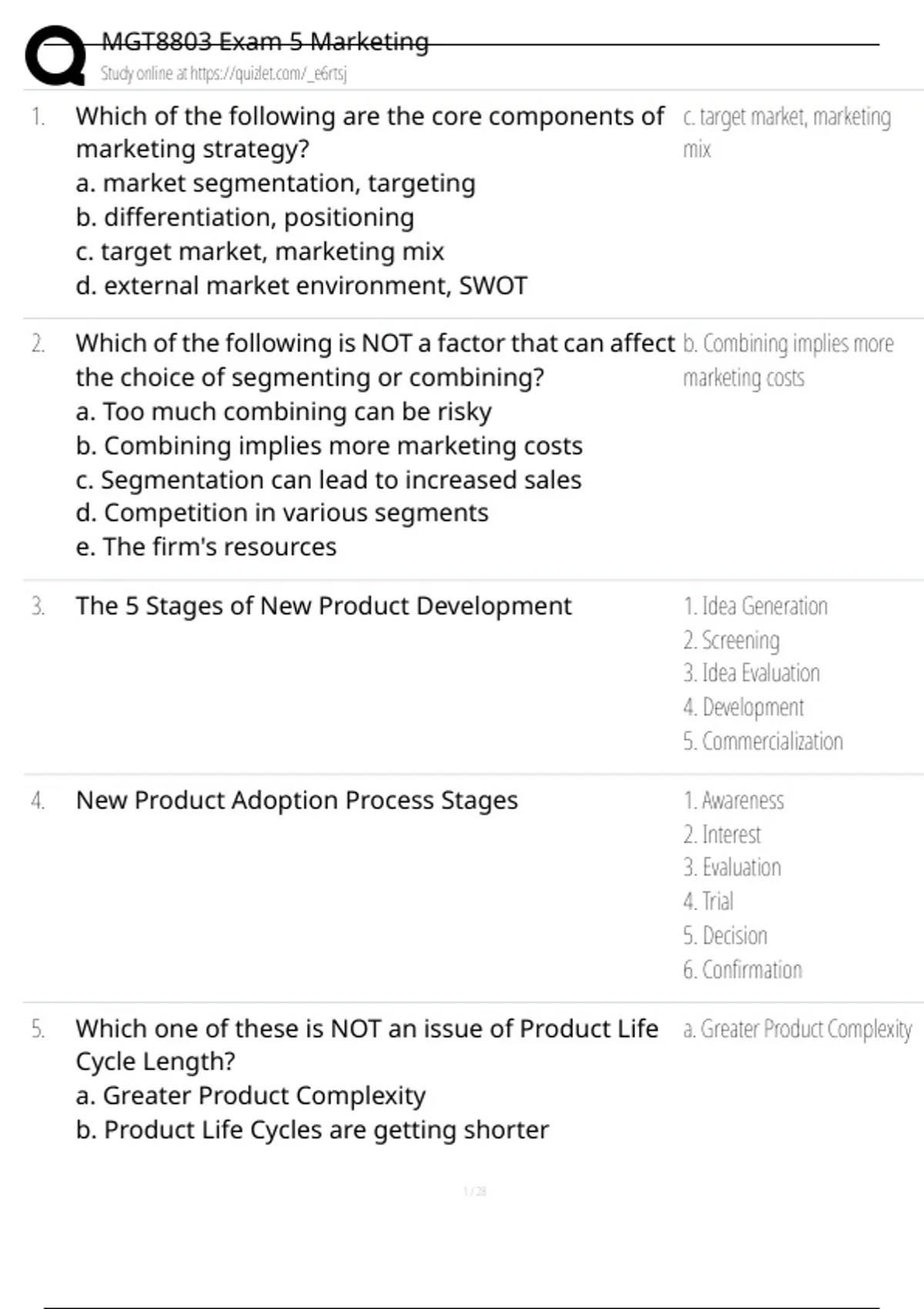Select option a. Too much combining can be risky

283,412
